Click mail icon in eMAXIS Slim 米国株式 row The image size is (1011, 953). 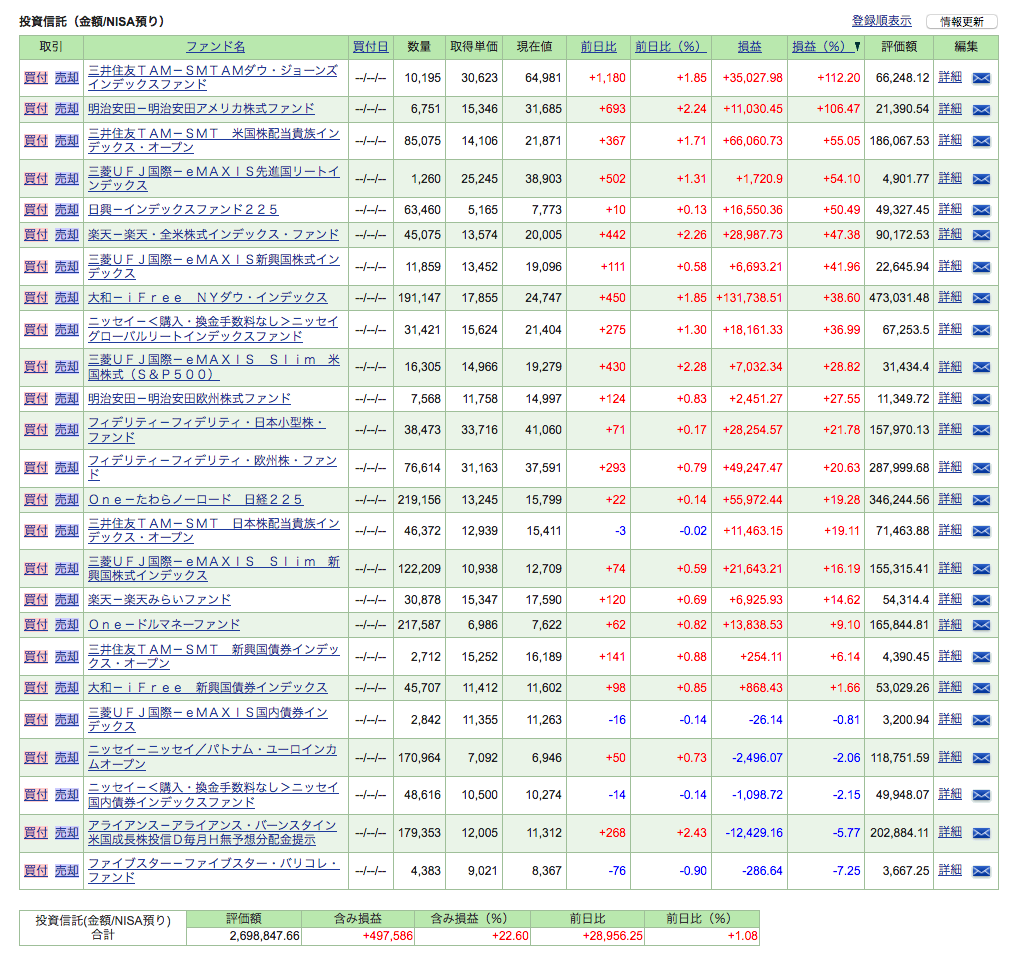coord(981,368)
